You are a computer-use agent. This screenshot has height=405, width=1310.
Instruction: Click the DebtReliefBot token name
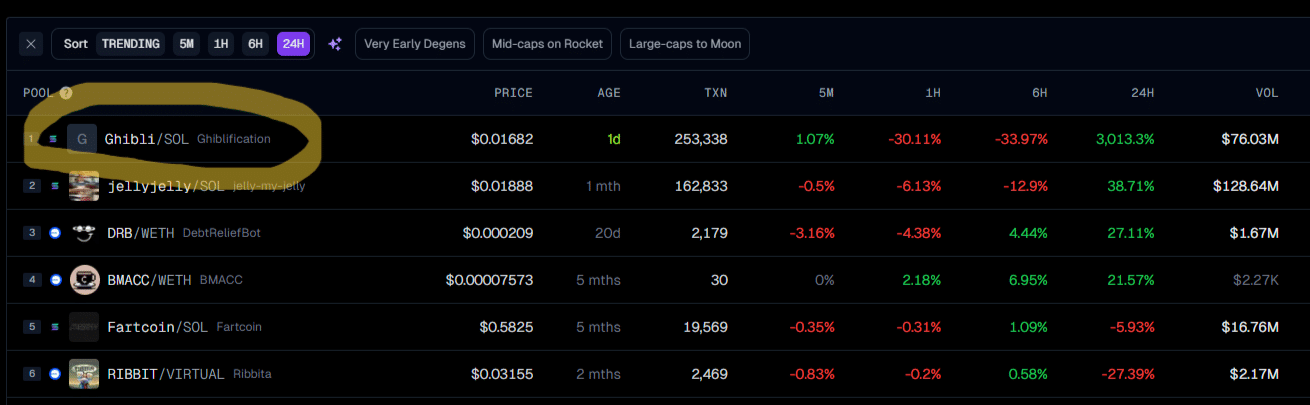click(x=221, y=233)
